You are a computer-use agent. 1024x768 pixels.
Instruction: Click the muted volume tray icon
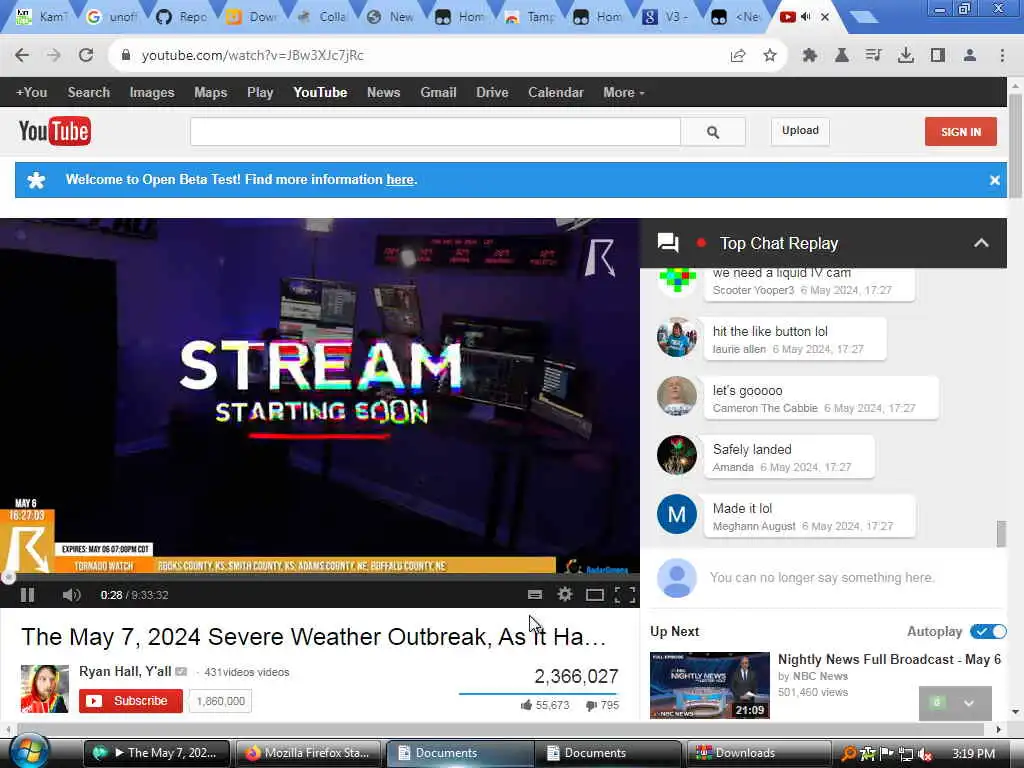click(925, 754)
